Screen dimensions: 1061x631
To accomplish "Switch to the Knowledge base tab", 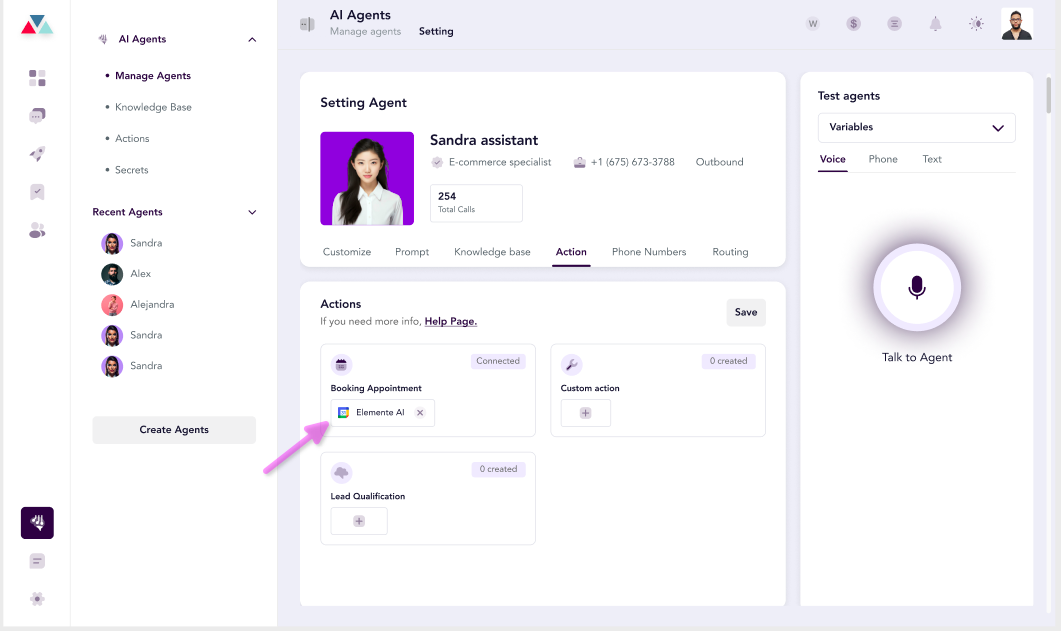I will pos(492,252).
